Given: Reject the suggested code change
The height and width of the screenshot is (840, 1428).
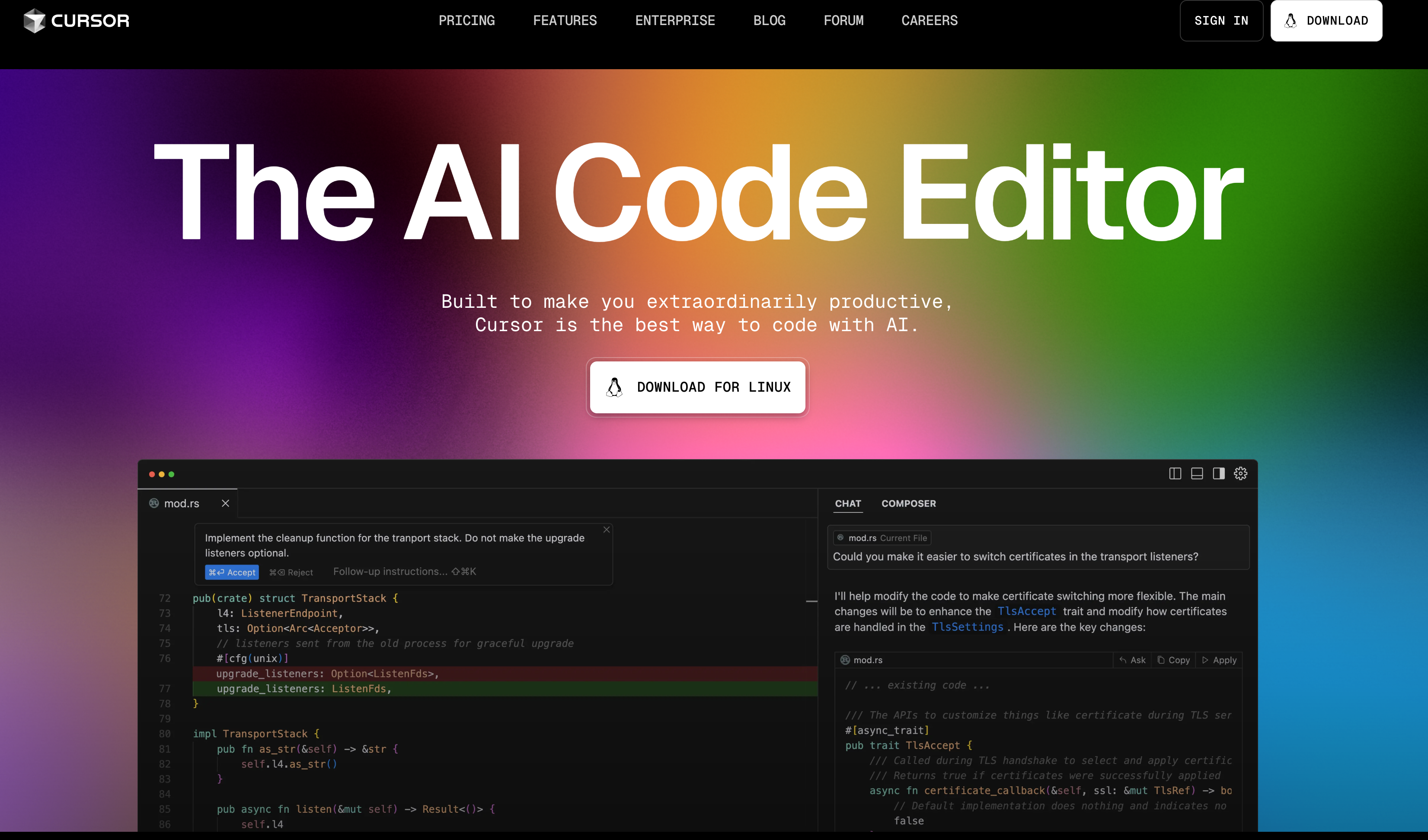Looking at the screenshot, I should coord(291,572).
